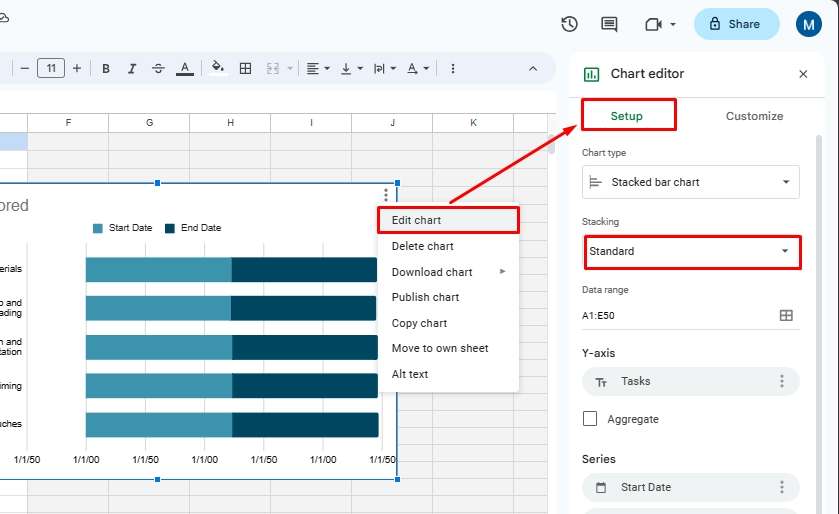Viewport: 839px width, 514px height.
Task: Decrease font size with minus button
Action: point(24,68)
